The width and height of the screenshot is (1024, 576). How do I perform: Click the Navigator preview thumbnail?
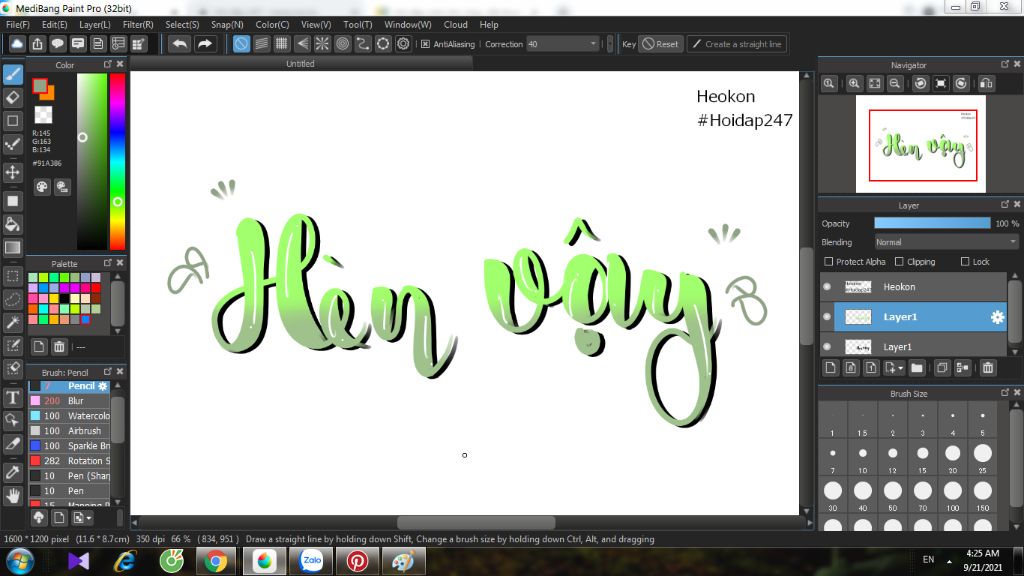coord(921,144)
